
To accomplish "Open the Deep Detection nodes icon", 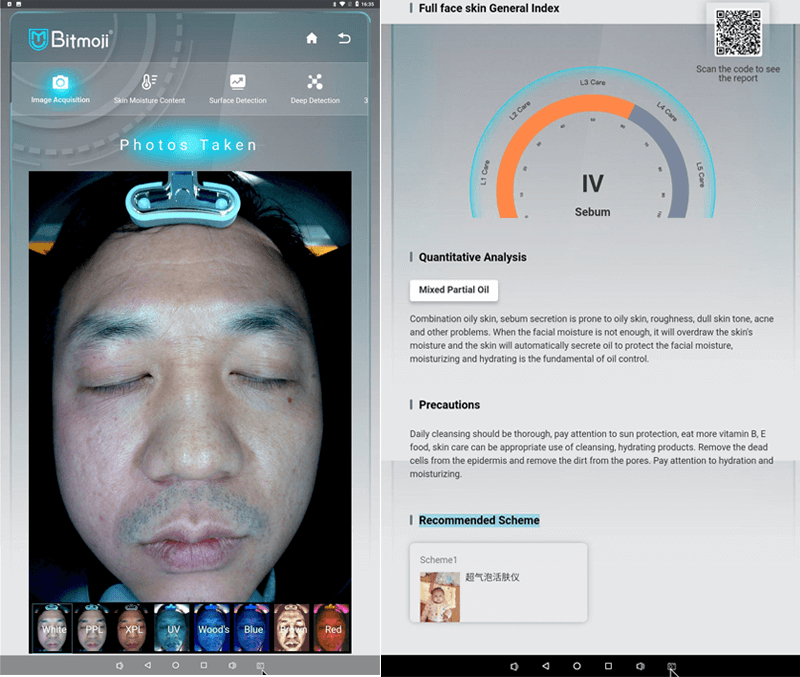I will (315, 82).
